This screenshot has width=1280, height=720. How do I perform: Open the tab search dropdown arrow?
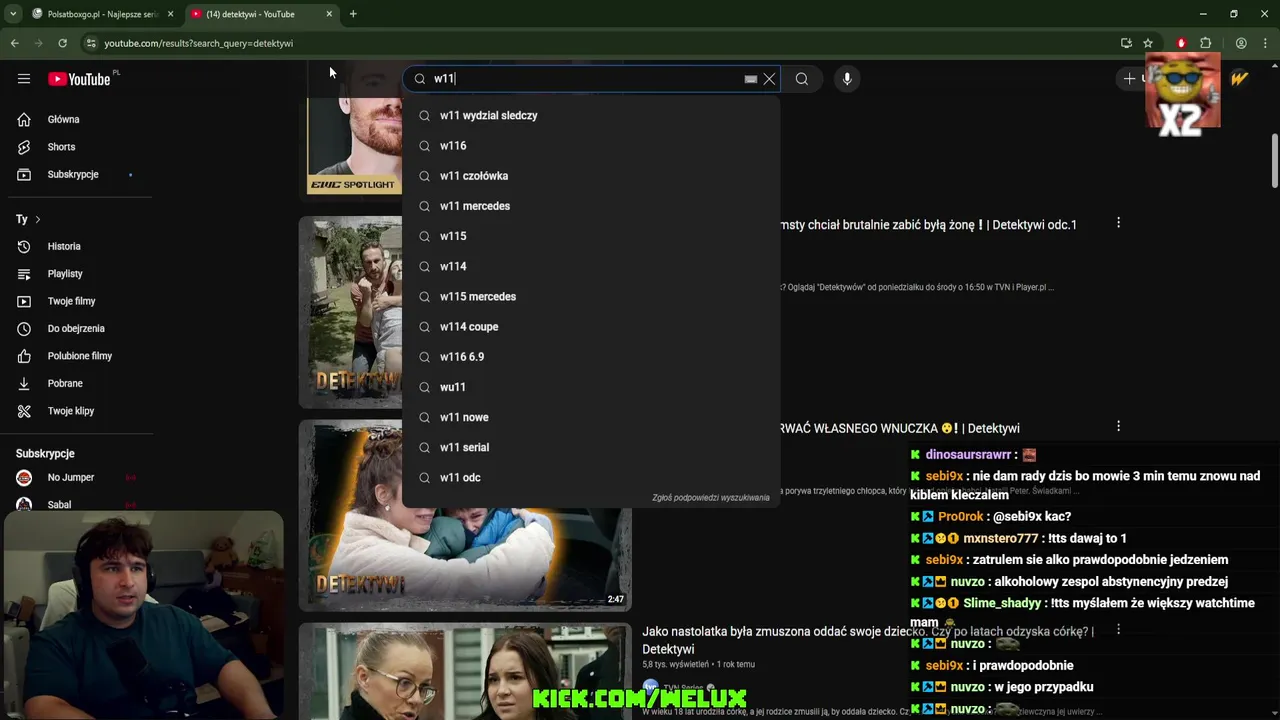(13, 14)
